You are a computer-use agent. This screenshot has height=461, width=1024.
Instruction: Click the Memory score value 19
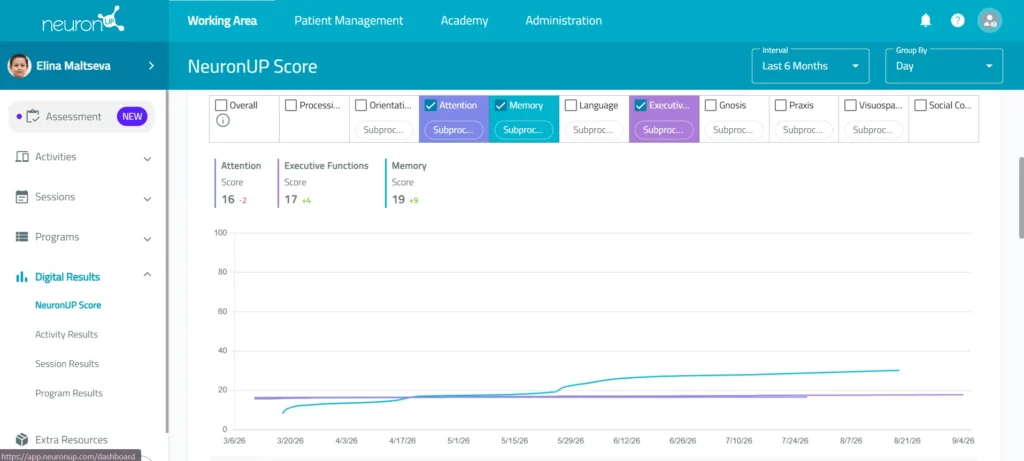398,200
